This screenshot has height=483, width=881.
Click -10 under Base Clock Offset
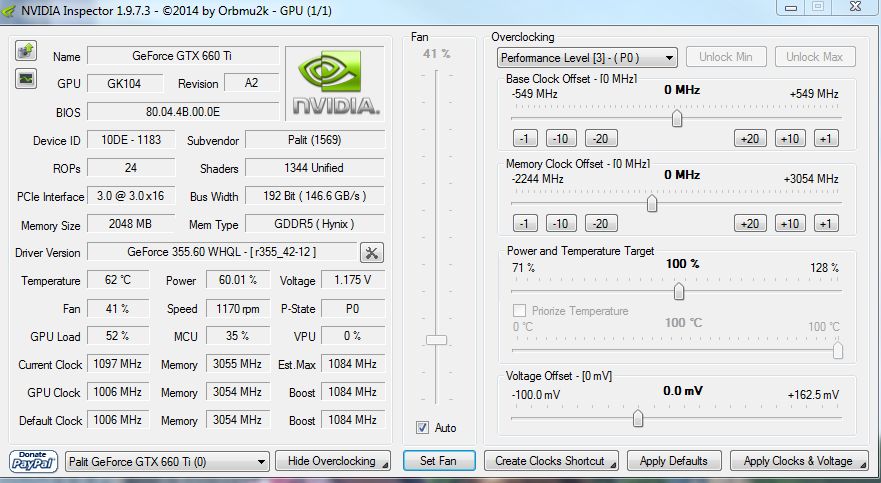(x=561, y=138)
